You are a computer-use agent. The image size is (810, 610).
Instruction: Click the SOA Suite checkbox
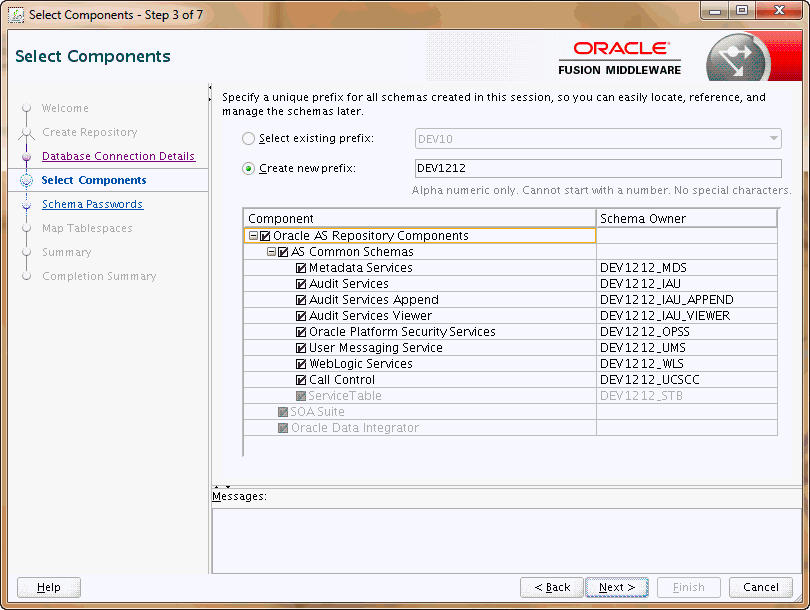click(283, 412)
